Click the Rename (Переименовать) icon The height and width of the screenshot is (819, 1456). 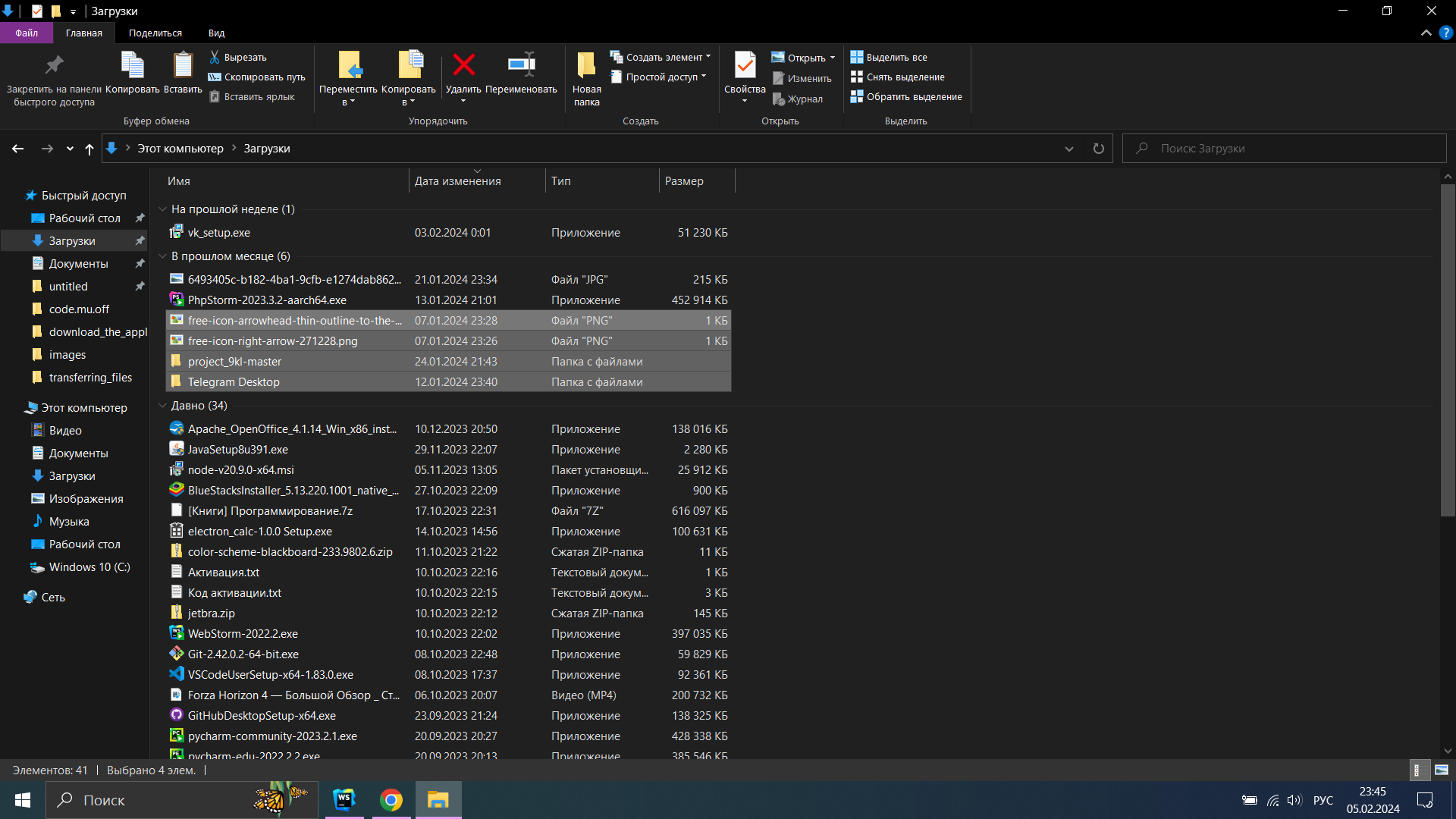coord(522,65)
